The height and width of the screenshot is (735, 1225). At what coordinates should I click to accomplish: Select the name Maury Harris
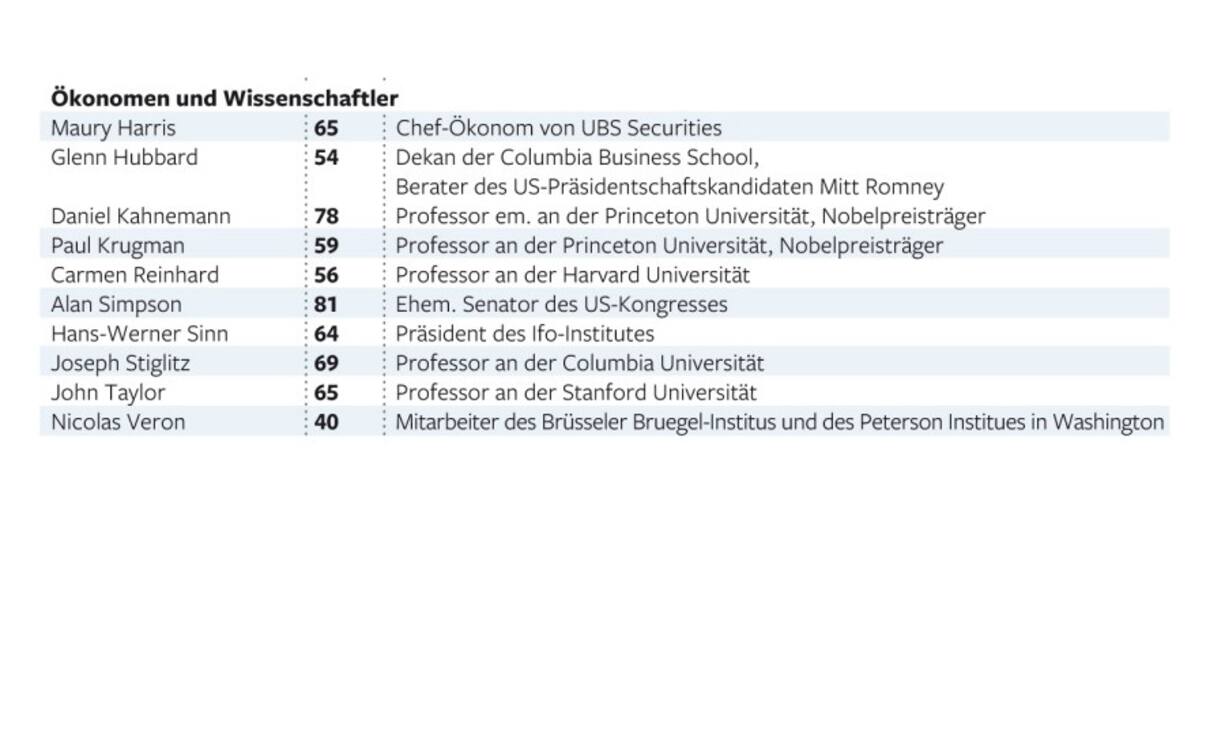coord(113,128)
